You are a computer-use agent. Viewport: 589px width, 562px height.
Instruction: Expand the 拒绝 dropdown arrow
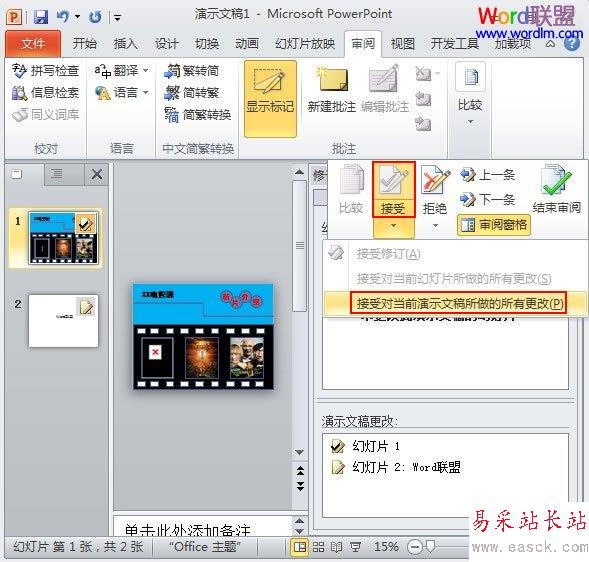click(435, 226)
